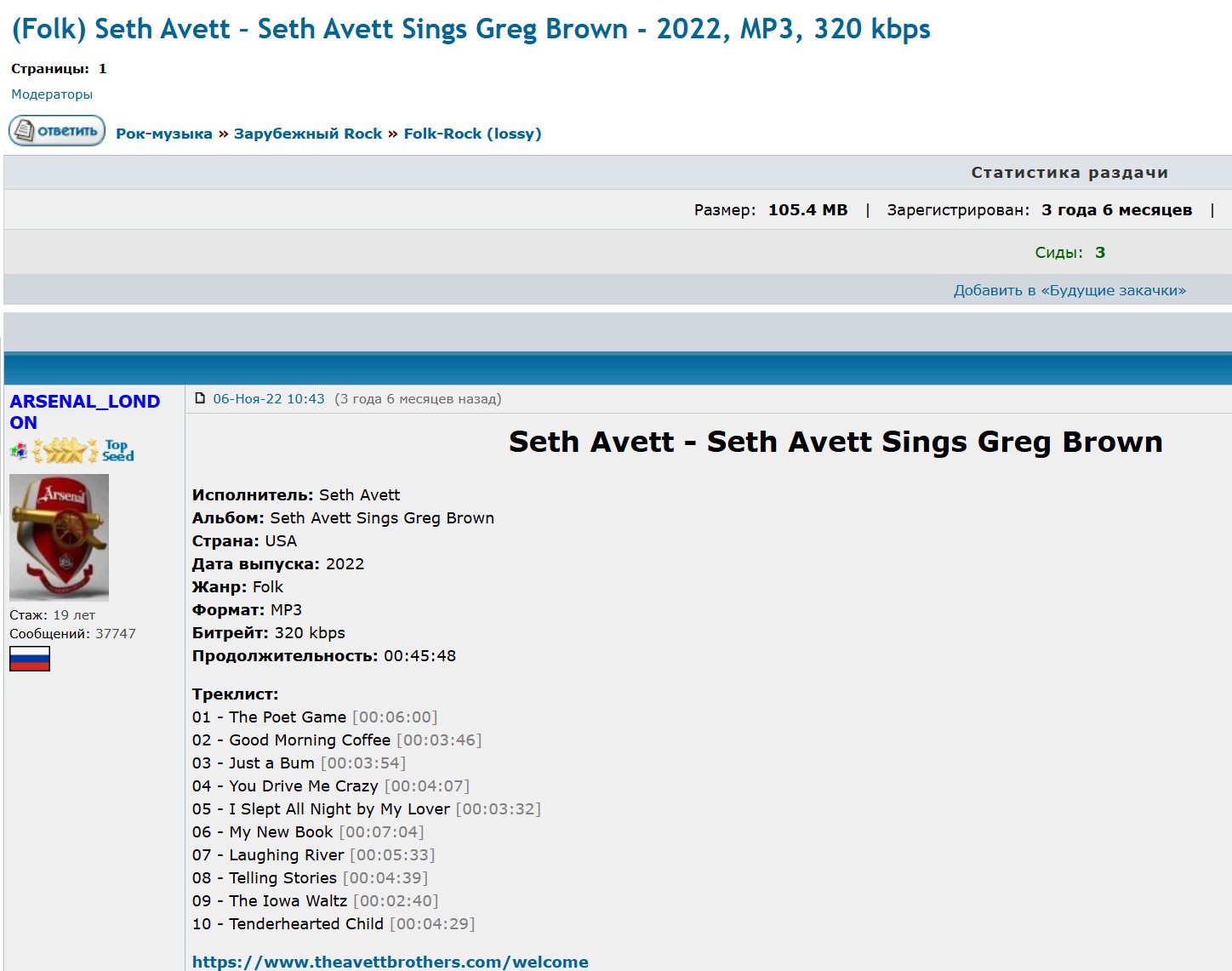Click the Seth Avett Sings Greg Brown post heading
The height and width of the screenshot is (971, 1232).
point(836,442)
